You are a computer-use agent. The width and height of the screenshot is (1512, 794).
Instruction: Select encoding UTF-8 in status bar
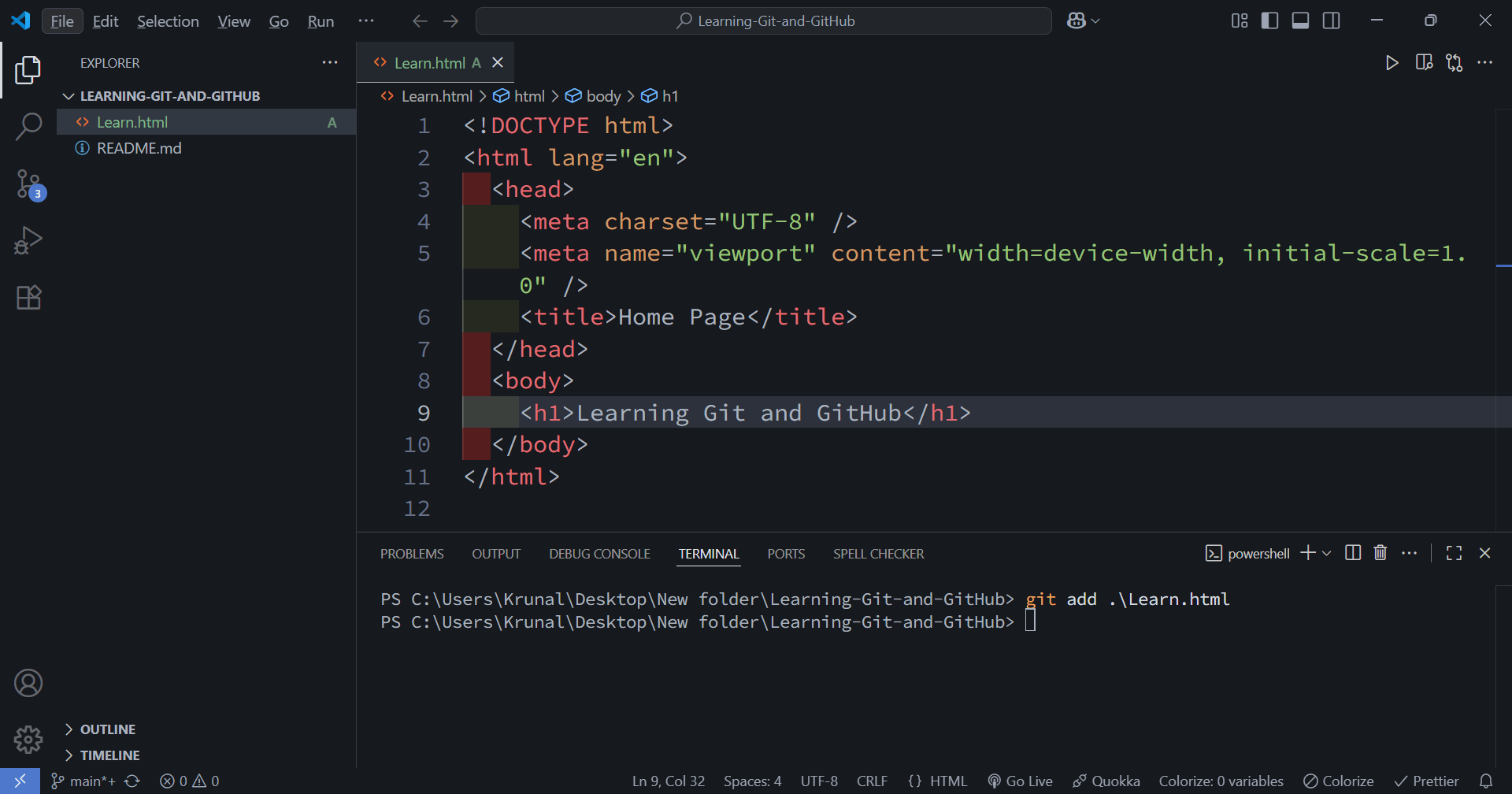(819, 781)
